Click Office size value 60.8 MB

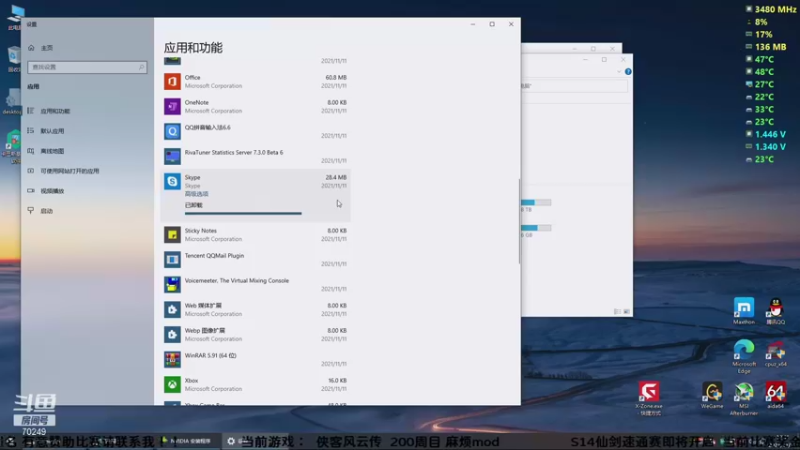(x=336, y=78)
